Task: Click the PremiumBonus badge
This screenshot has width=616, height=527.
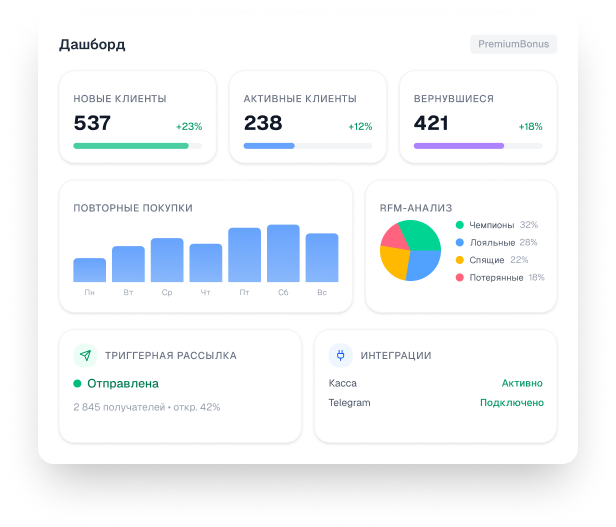Action: (513, 44)
